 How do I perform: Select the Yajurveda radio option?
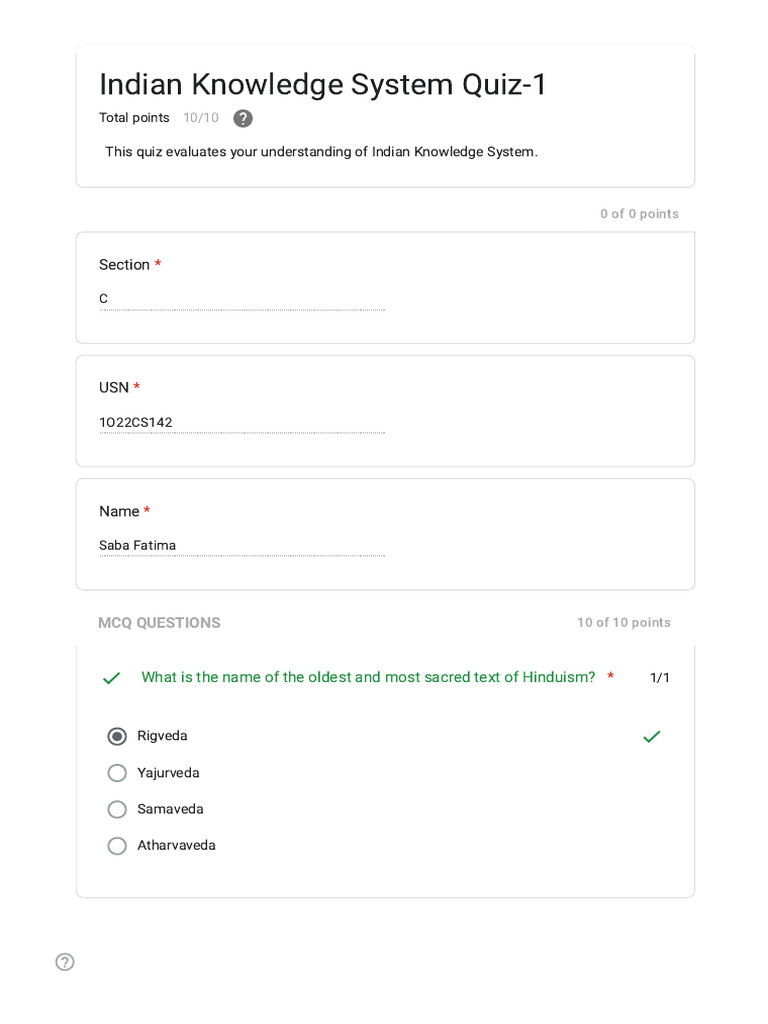117,773
